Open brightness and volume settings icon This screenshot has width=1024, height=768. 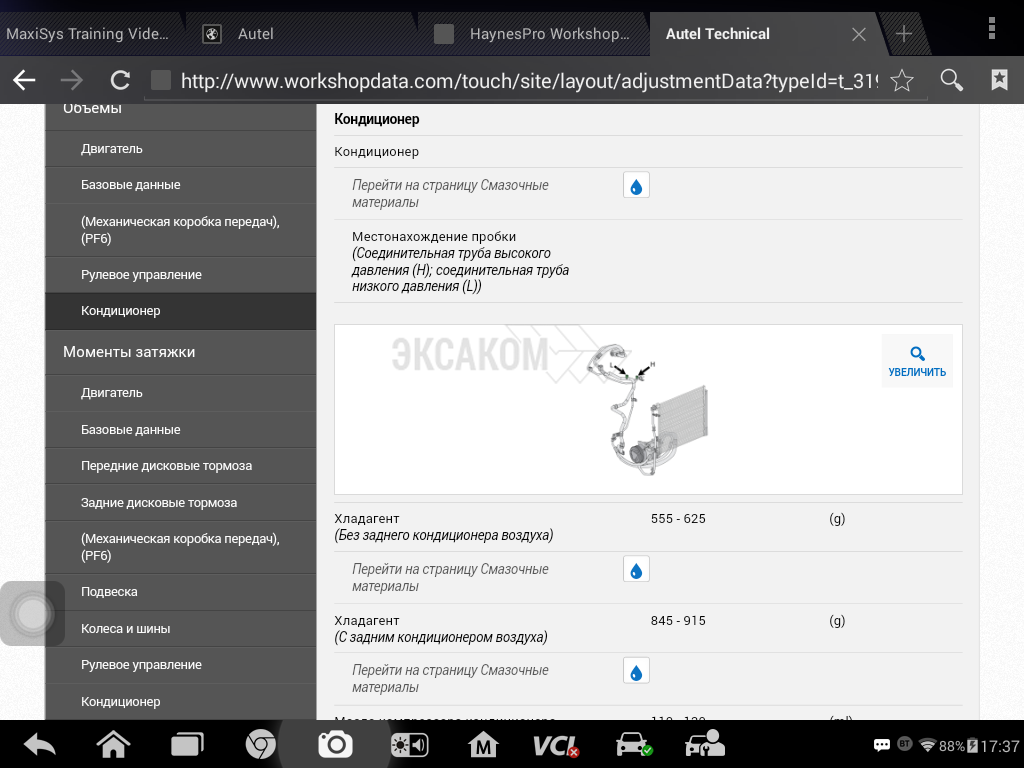point(409,744)
